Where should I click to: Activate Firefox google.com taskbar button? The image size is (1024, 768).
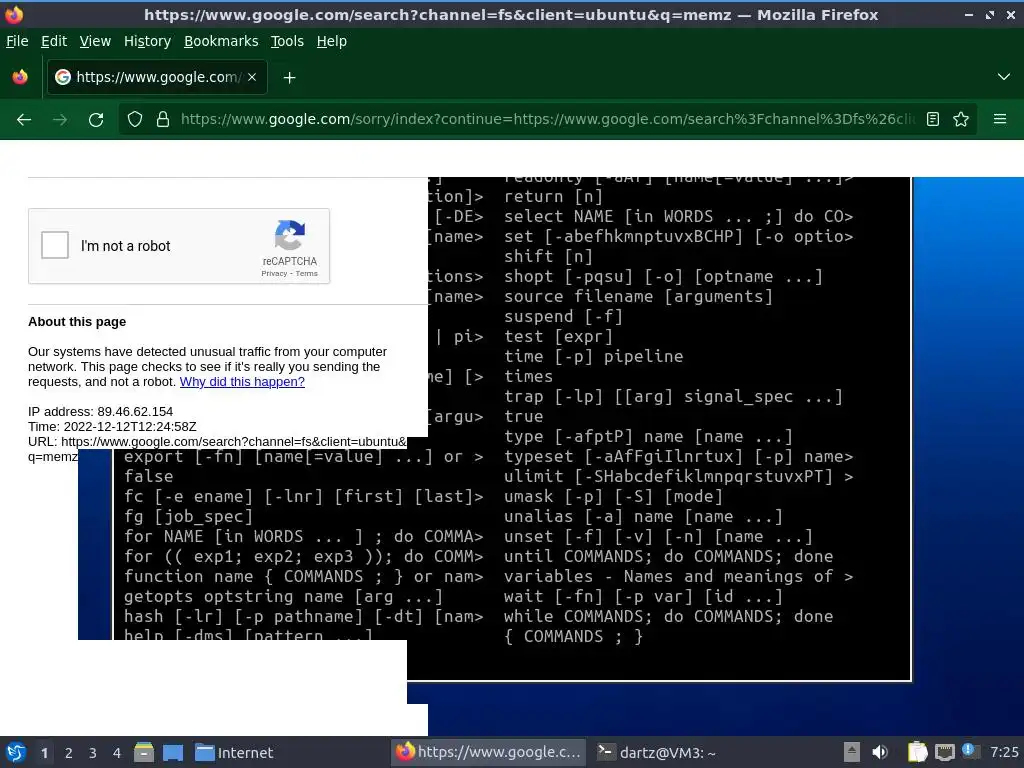tap(488, 752)
